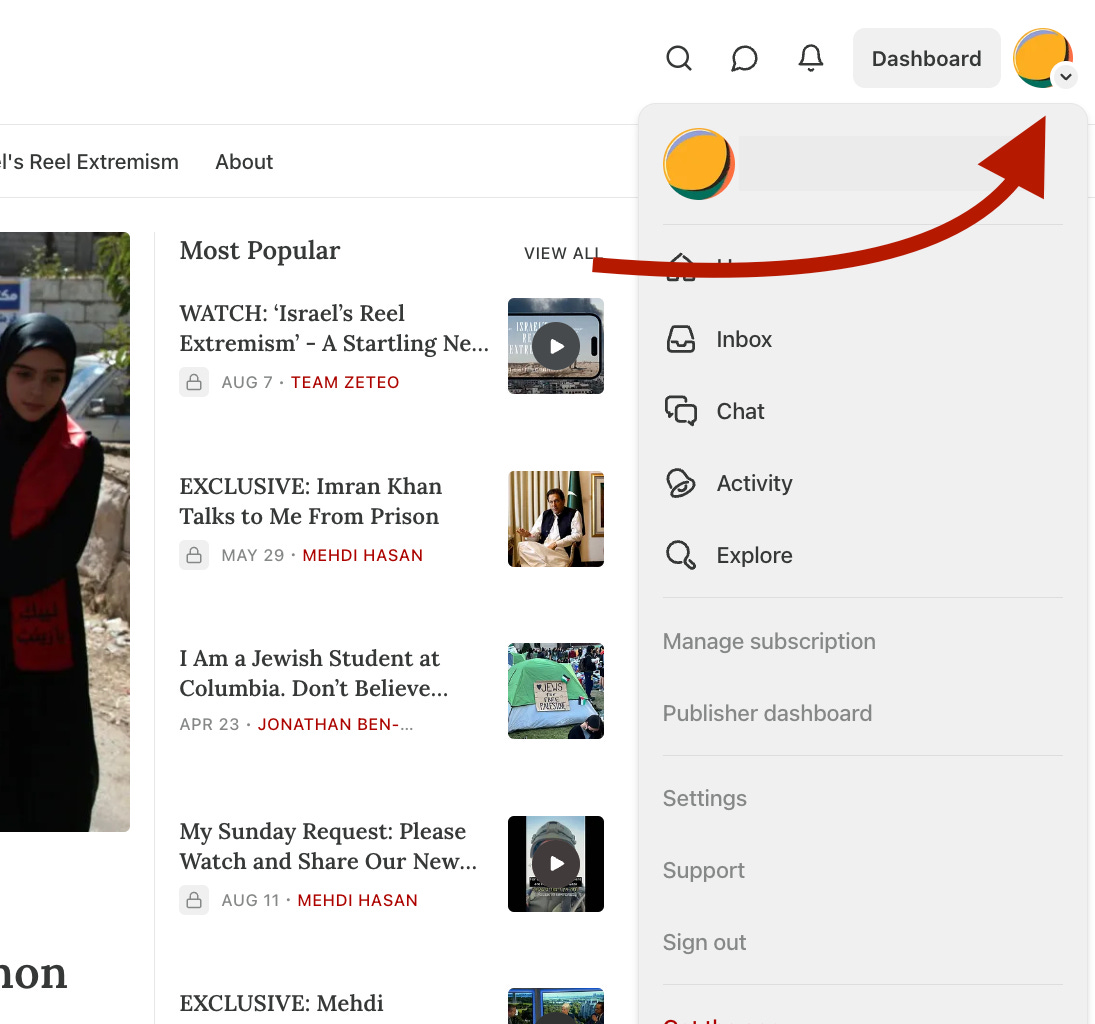1095x1024 pixels.
Task: Click the play button on the Israel's Reel Extremism video
Action: point(555,346)
